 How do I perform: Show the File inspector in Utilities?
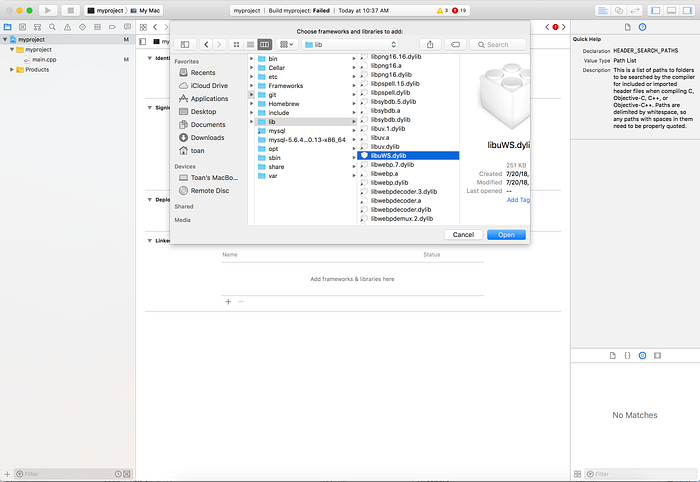tap(628, 27)
